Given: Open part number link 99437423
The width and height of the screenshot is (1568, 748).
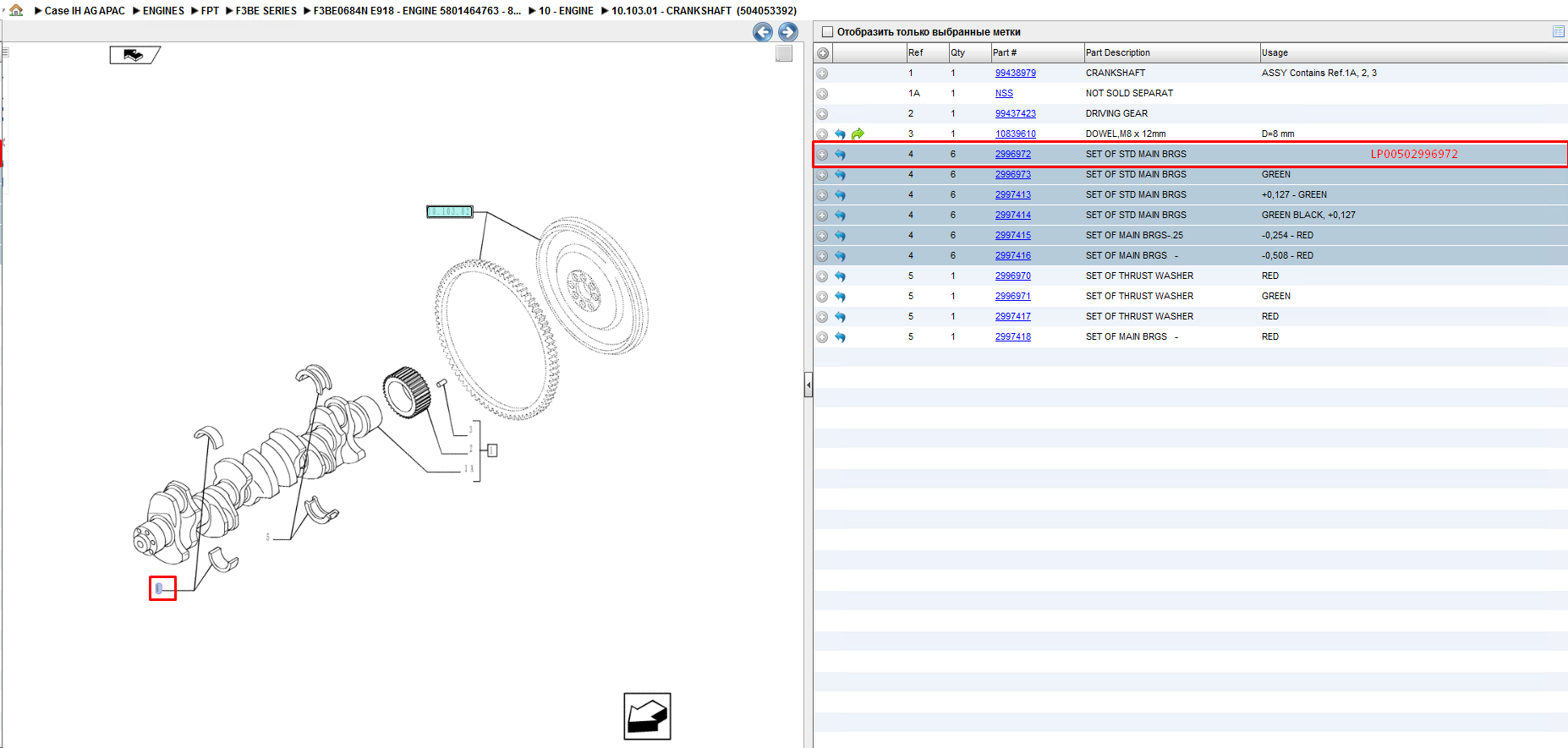Looking at the screenshot, I should tap(1016, 114).
